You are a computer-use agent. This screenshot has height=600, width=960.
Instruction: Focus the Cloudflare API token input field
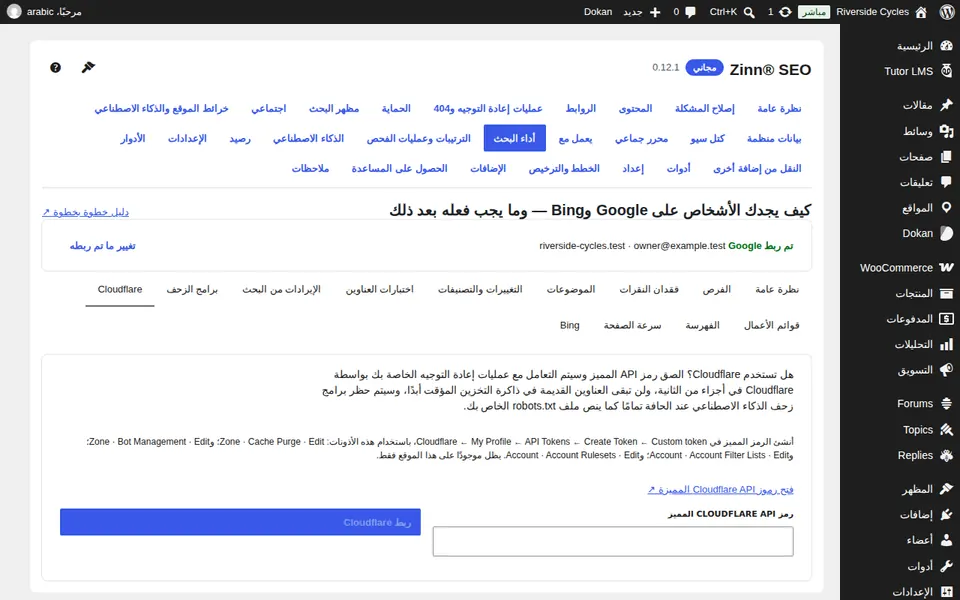coord(613,541)
